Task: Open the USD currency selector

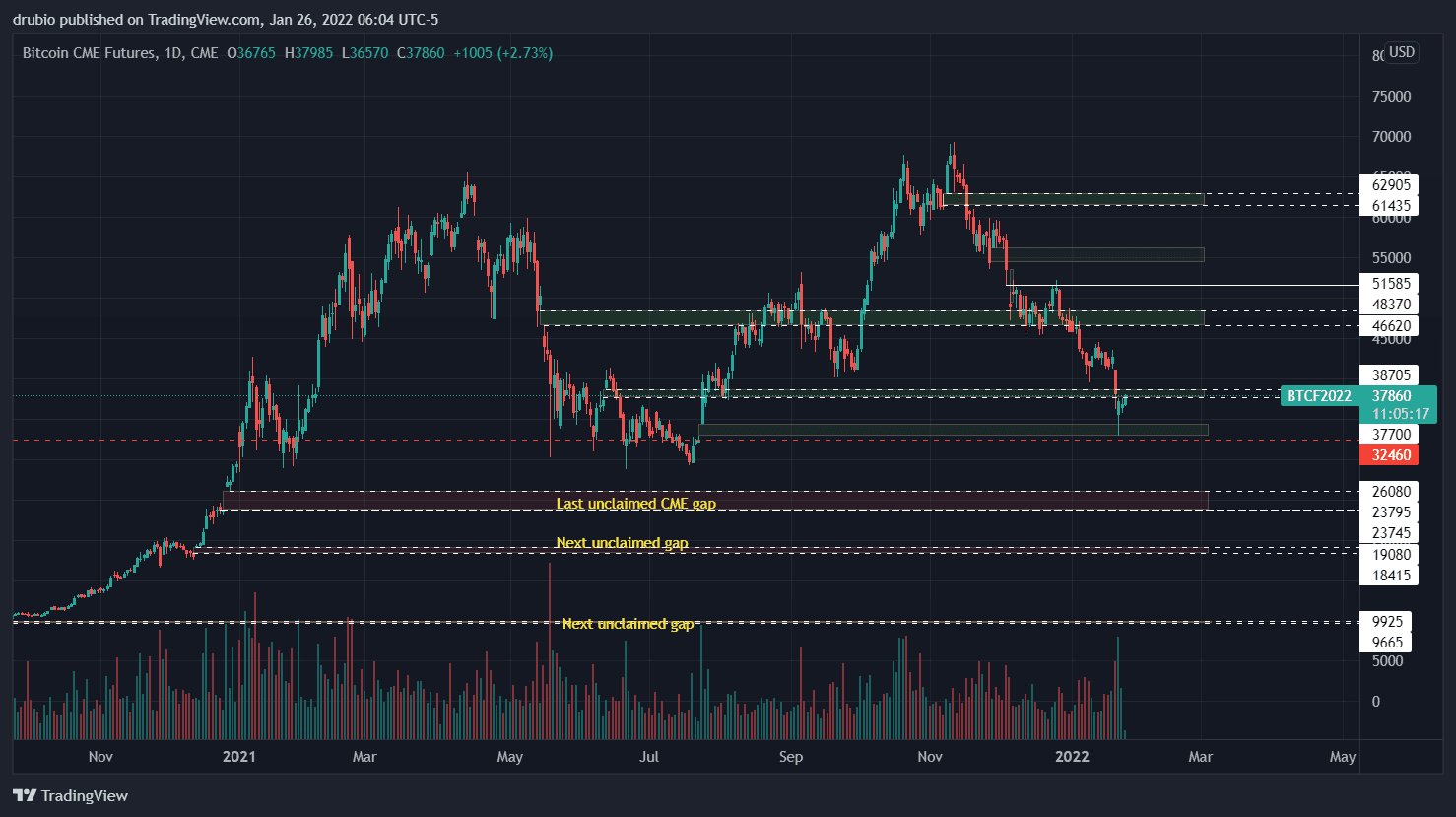Action: [1401, 52]
